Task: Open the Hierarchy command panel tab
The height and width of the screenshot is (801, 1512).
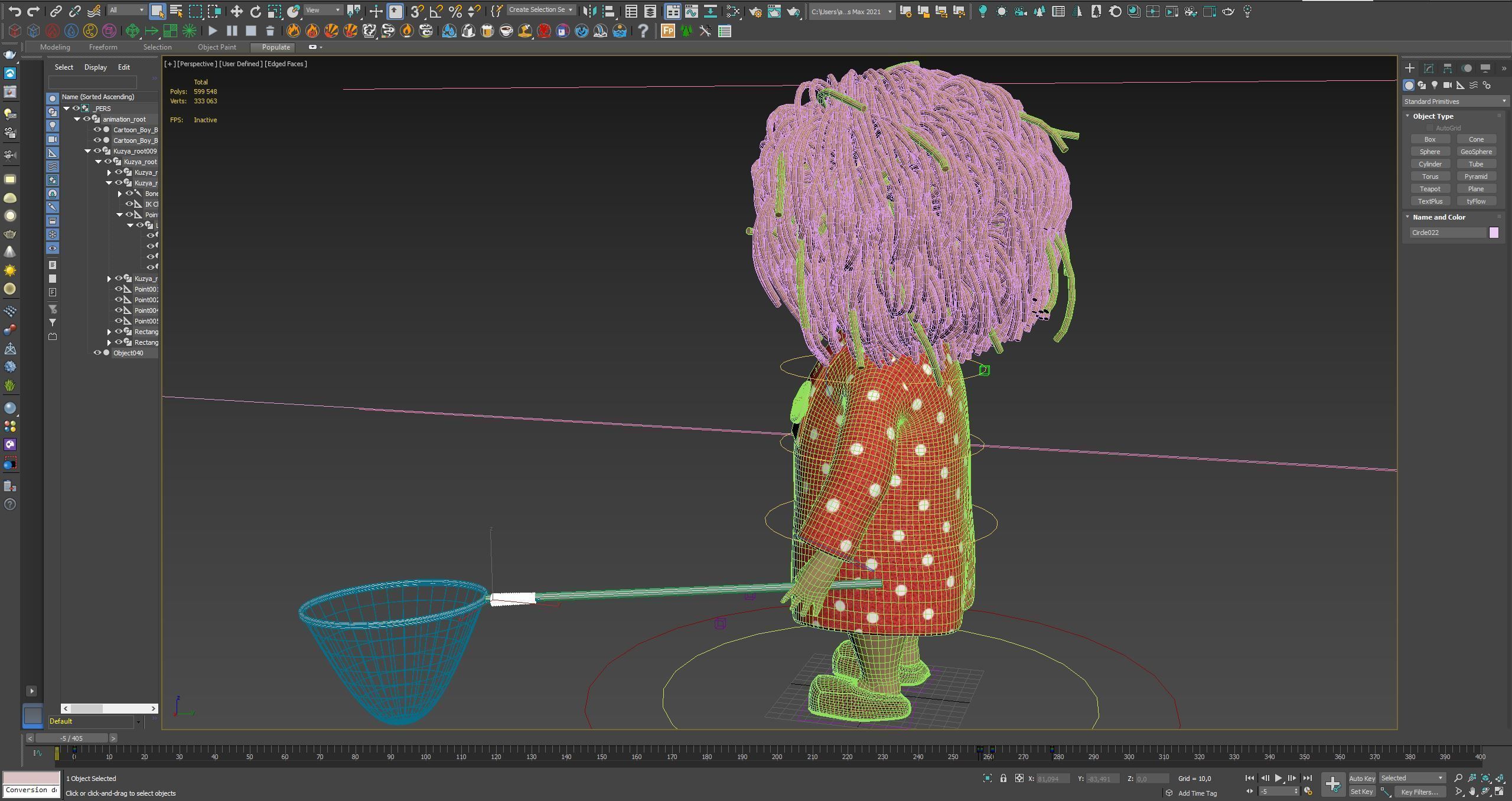Action: pyautogui.click(x=1448, y=68)
